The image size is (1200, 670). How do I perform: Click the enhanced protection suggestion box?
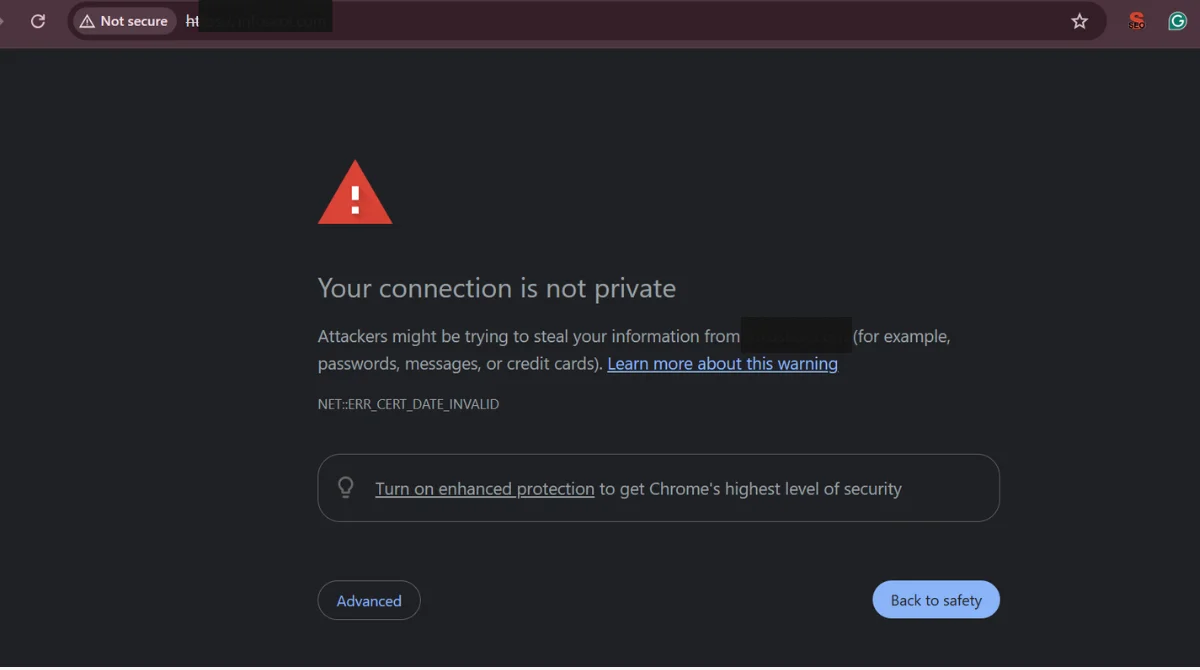[x=658, y=487]
